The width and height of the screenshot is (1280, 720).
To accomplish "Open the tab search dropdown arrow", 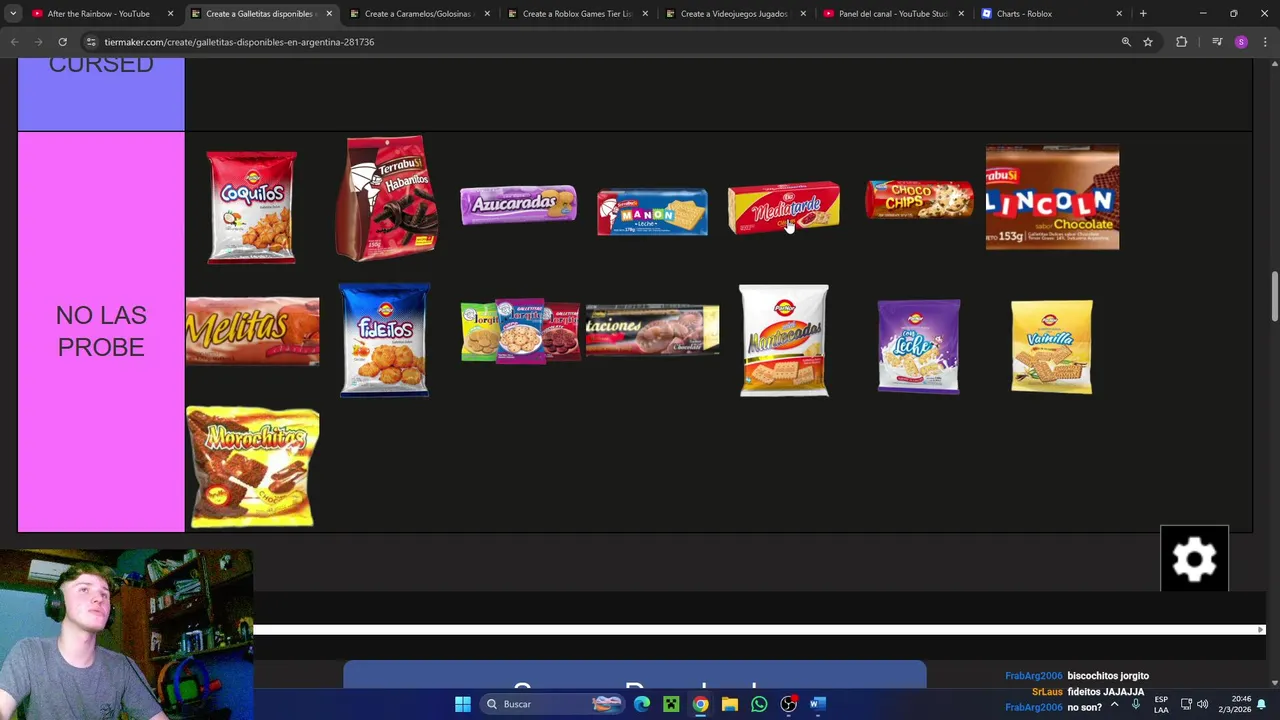I will (x=13, y=14).
